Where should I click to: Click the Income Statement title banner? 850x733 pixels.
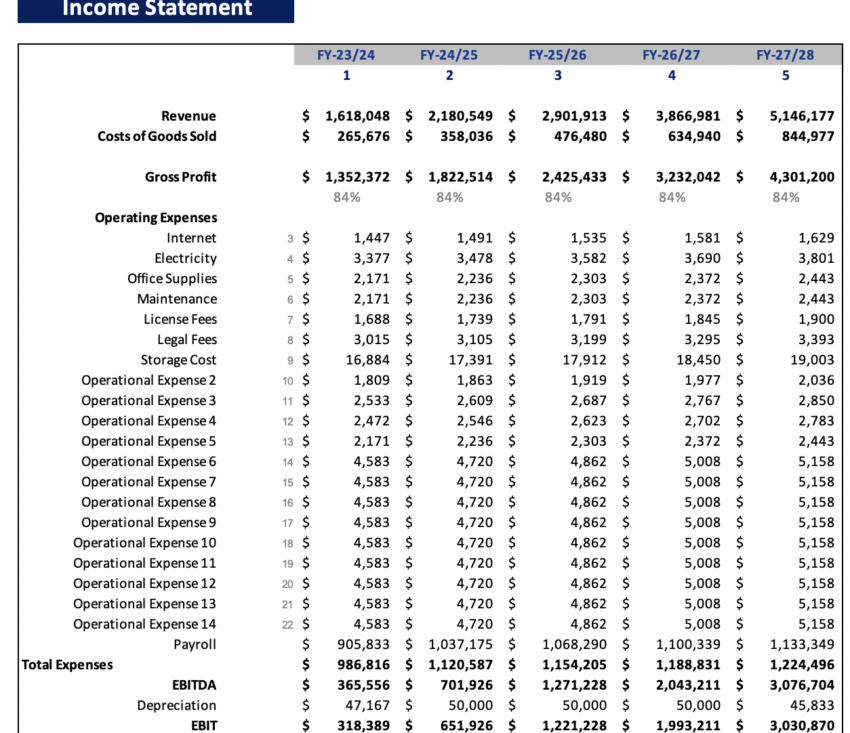pos(155,10)
